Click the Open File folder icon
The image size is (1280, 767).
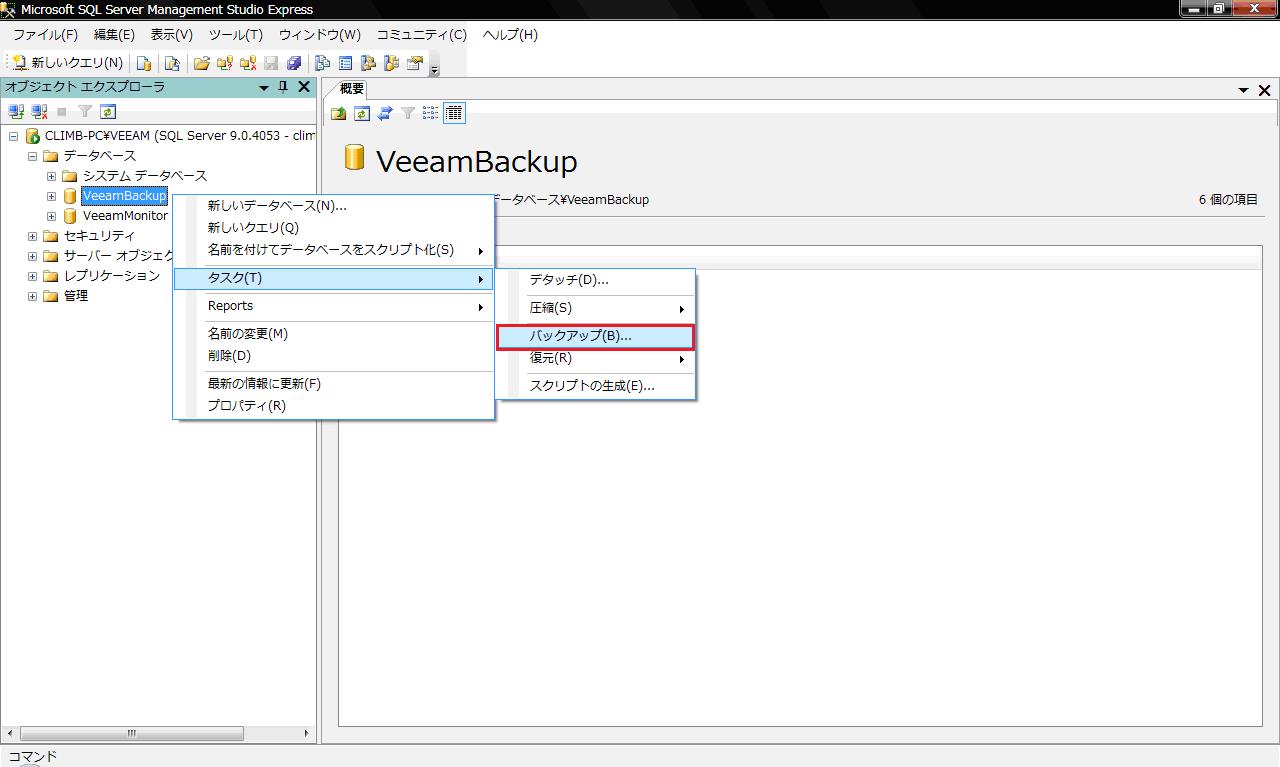(x=202, y=63)
